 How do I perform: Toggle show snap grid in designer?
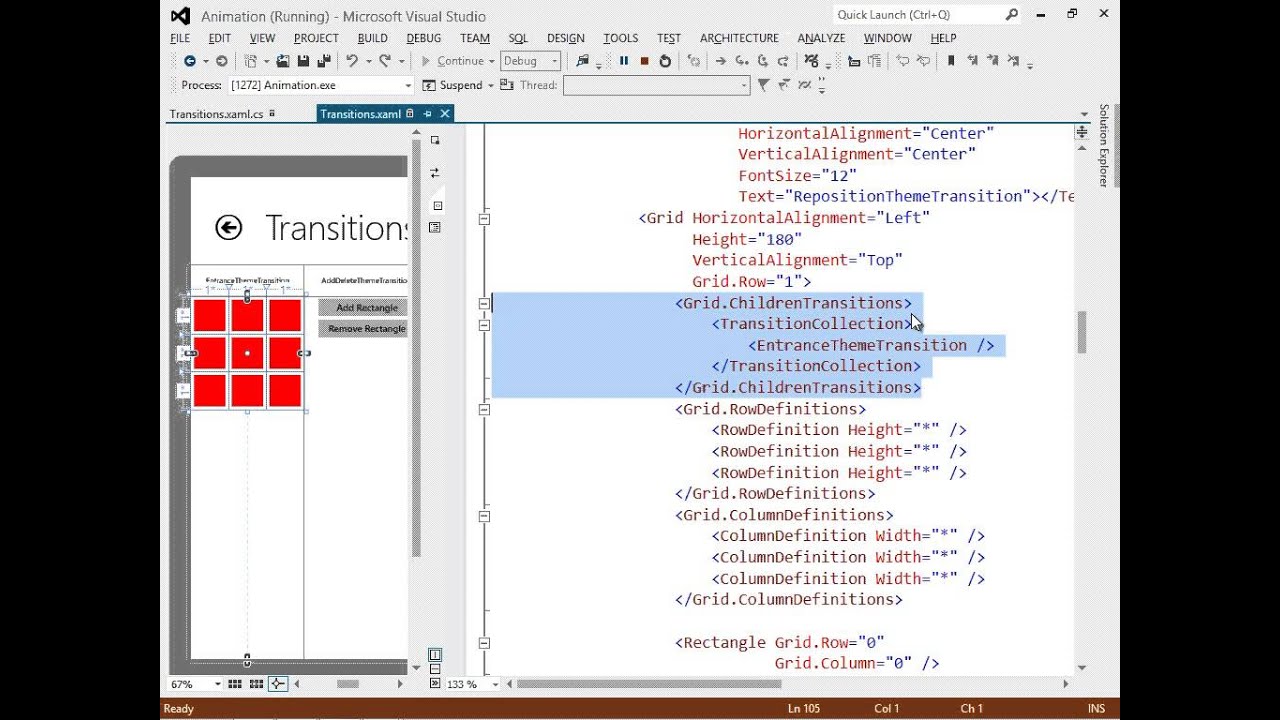(x=234, y=684)
